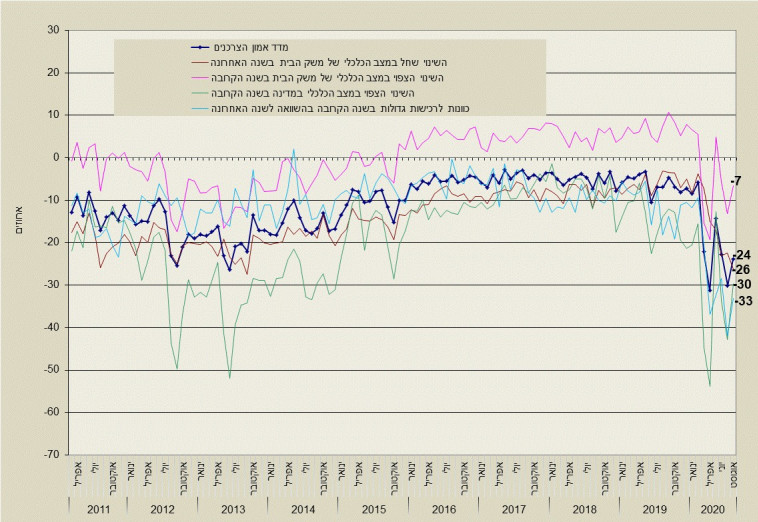Click the cyan legend line sample
Viewport: 758px width, 522px height.
click(x=200, y=108)
